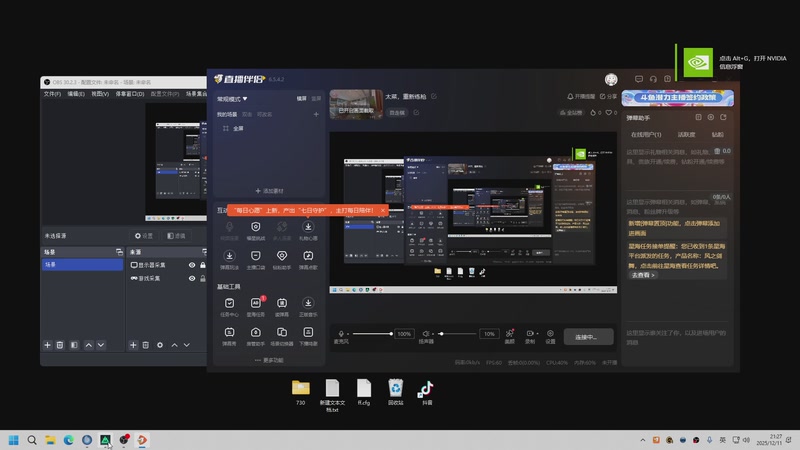Expand the 录制 record dropdown arrow
Screen dimensions: 800x450
537,334
